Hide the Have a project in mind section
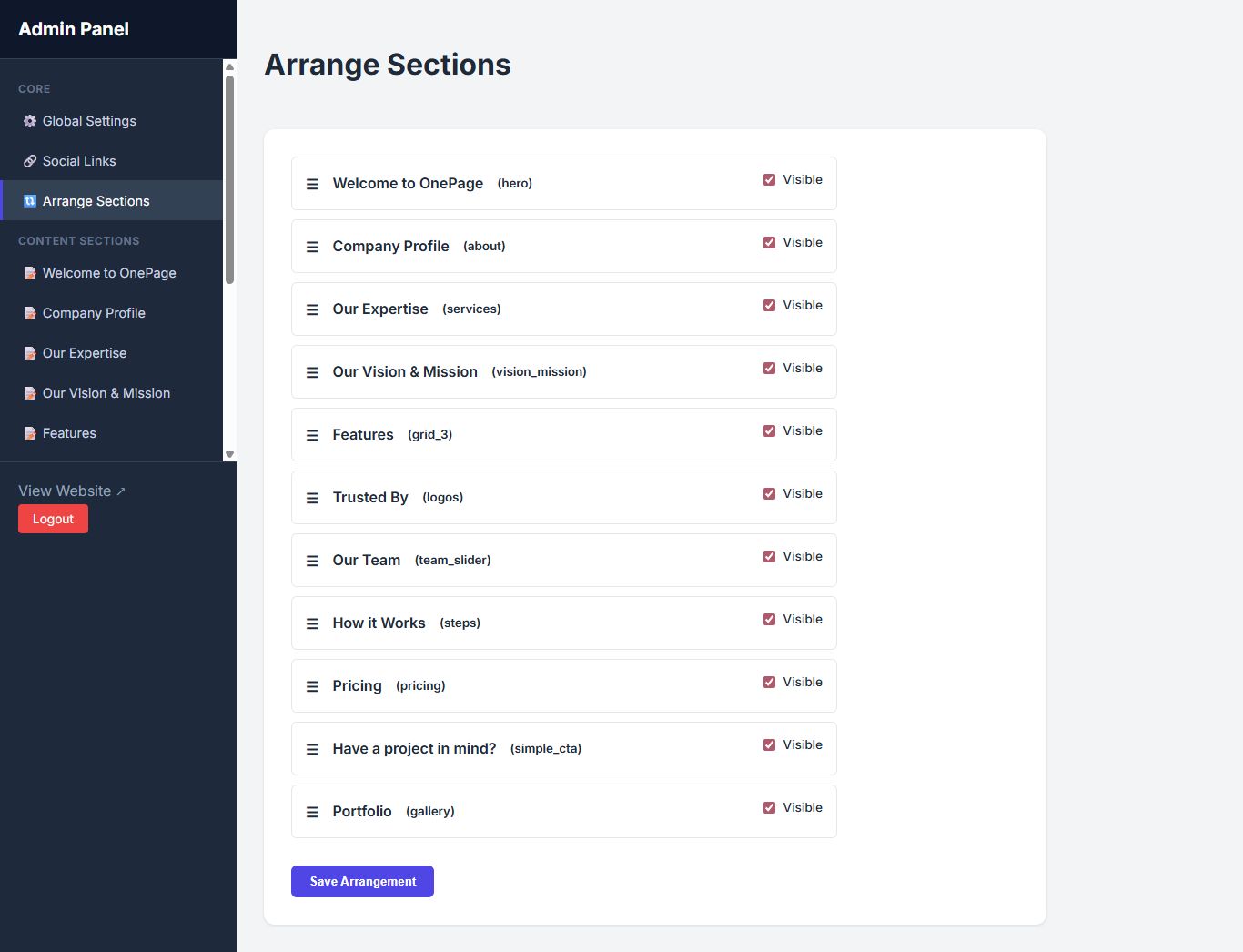The image size is (1243, 952). click(770, 745)
